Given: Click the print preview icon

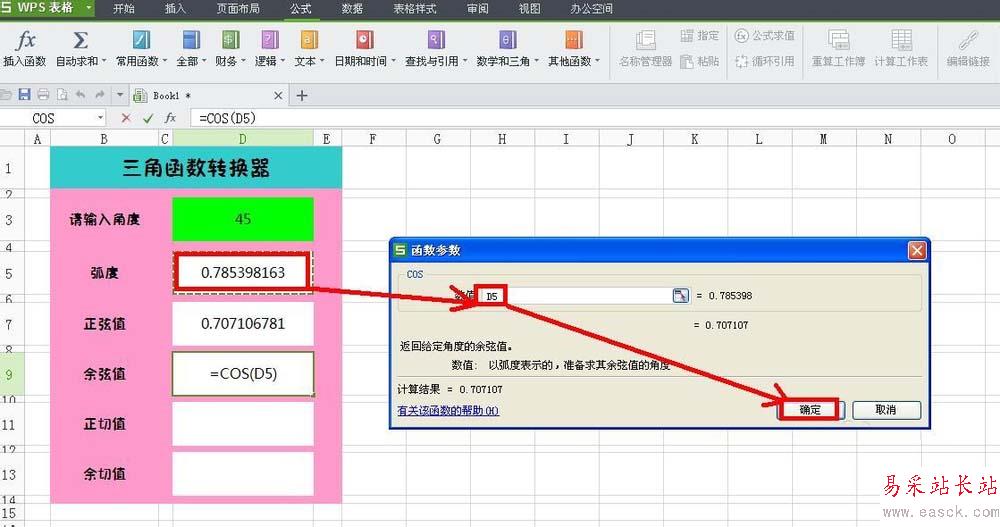Looking at the screenshot, I should [x=62, y=95].
